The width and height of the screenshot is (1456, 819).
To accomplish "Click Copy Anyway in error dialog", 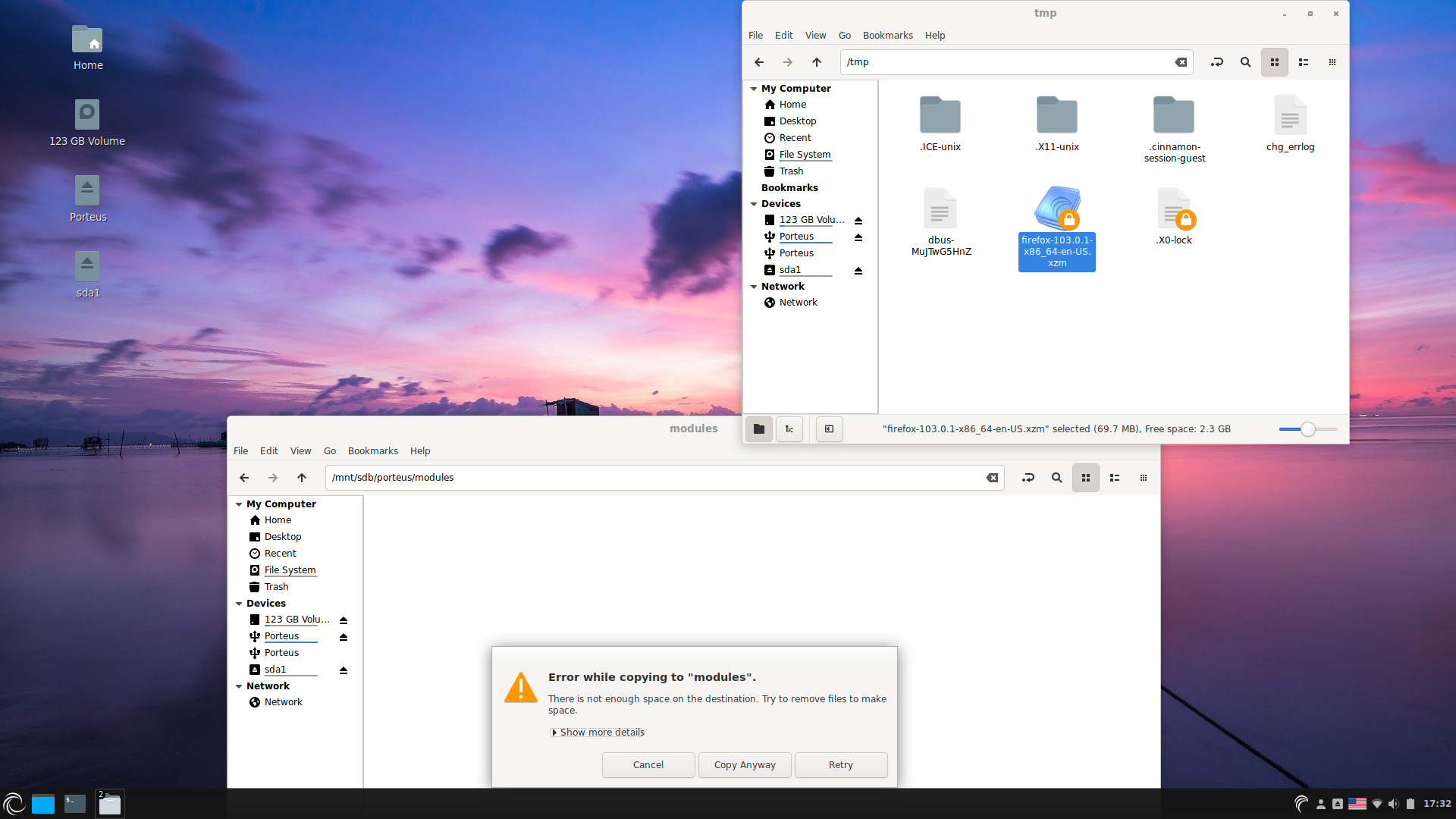I will pos(745,765).
